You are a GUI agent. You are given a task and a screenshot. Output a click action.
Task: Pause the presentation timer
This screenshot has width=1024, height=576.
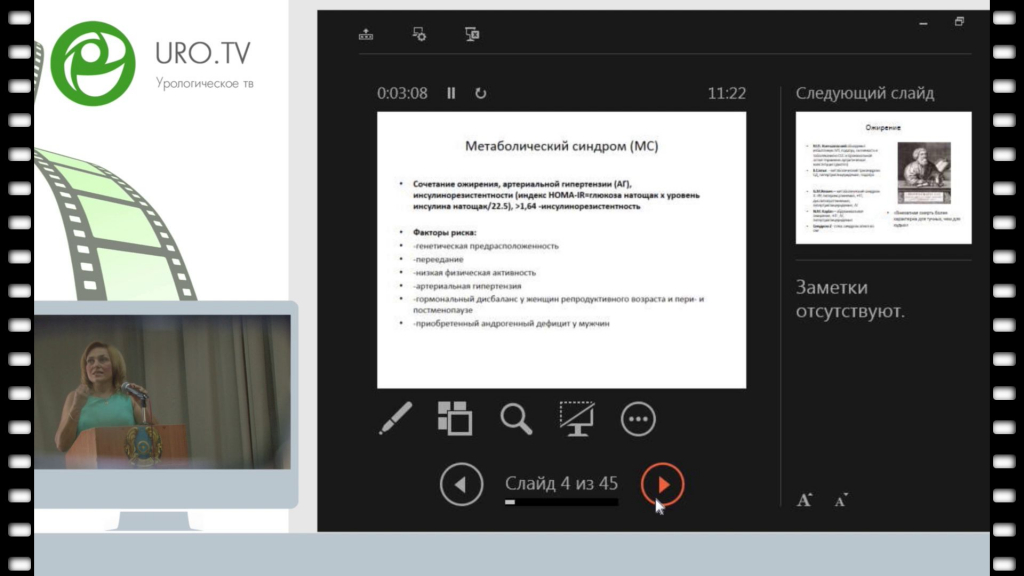tap(451, 93)
